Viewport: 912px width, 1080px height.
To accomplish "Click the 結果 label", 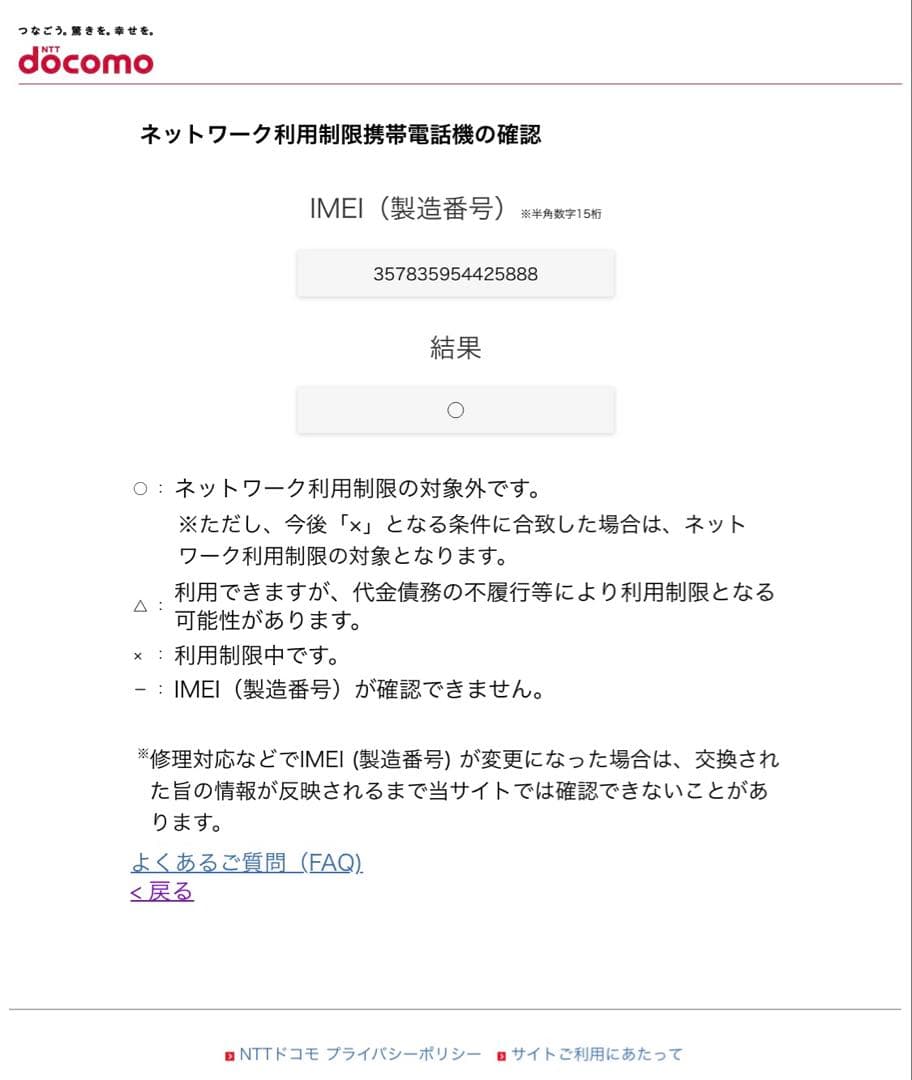I will point(455,347).
